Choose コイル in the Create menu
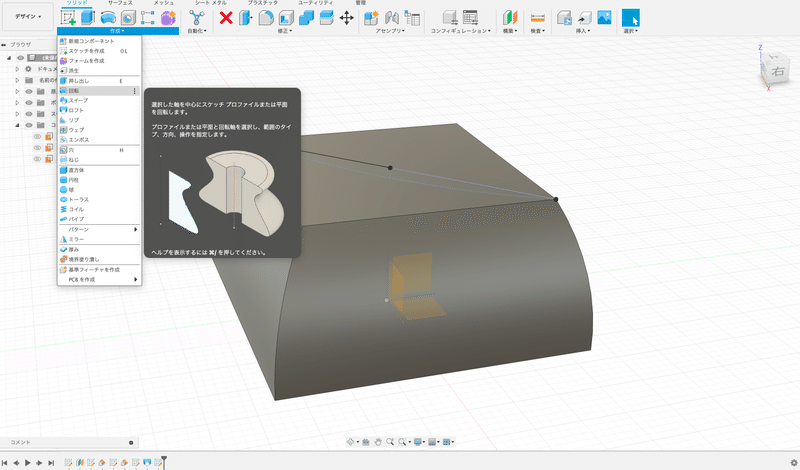This screenshot has height=470, width=800. [x=99, y=209]
